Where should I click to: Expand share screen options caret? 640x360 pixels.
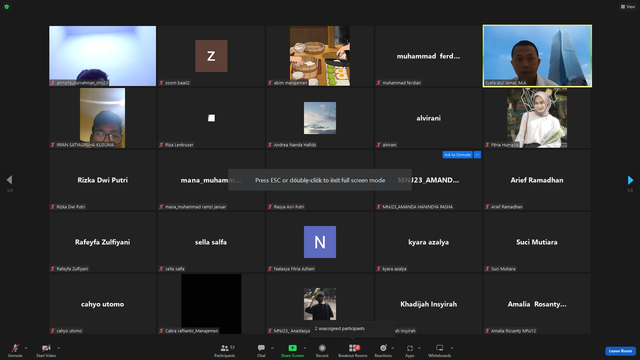pyautogui.click(x=305, y=348)
